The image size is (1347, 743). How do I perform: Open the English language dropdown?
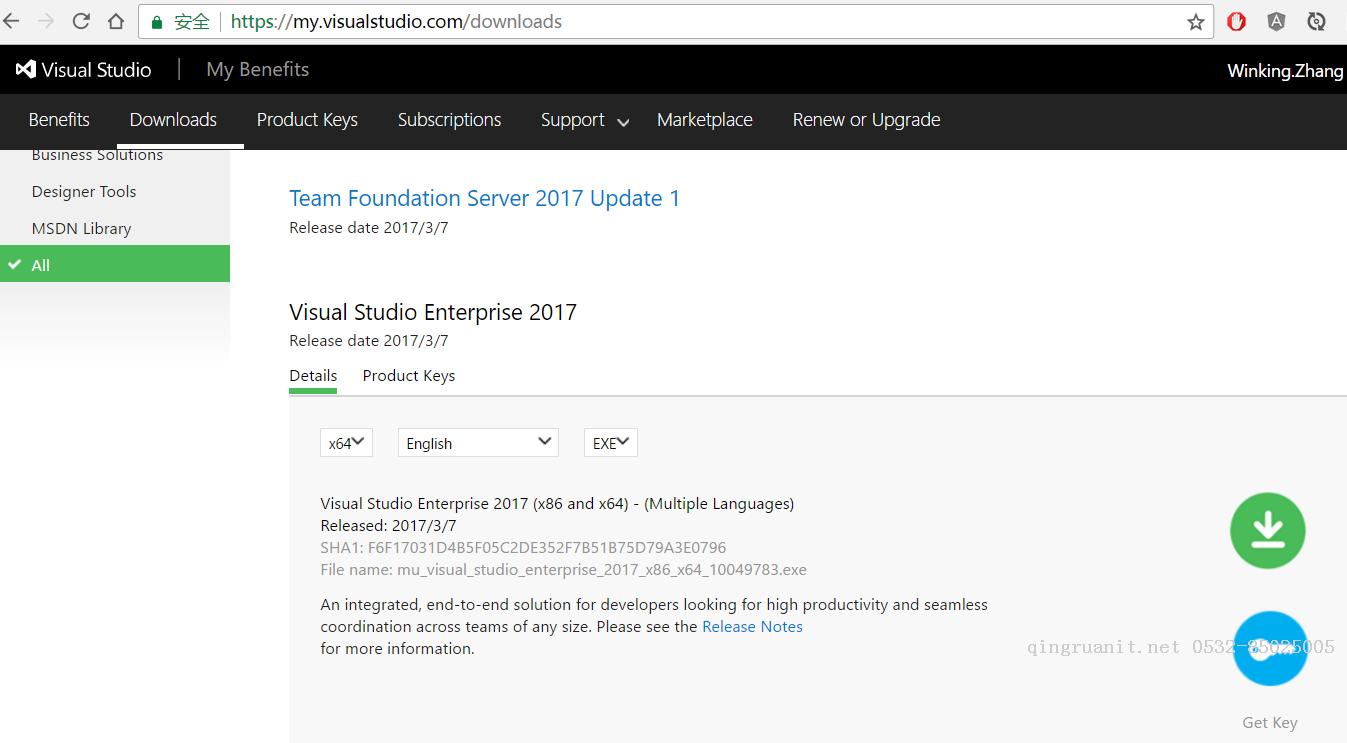coord(478,443)
